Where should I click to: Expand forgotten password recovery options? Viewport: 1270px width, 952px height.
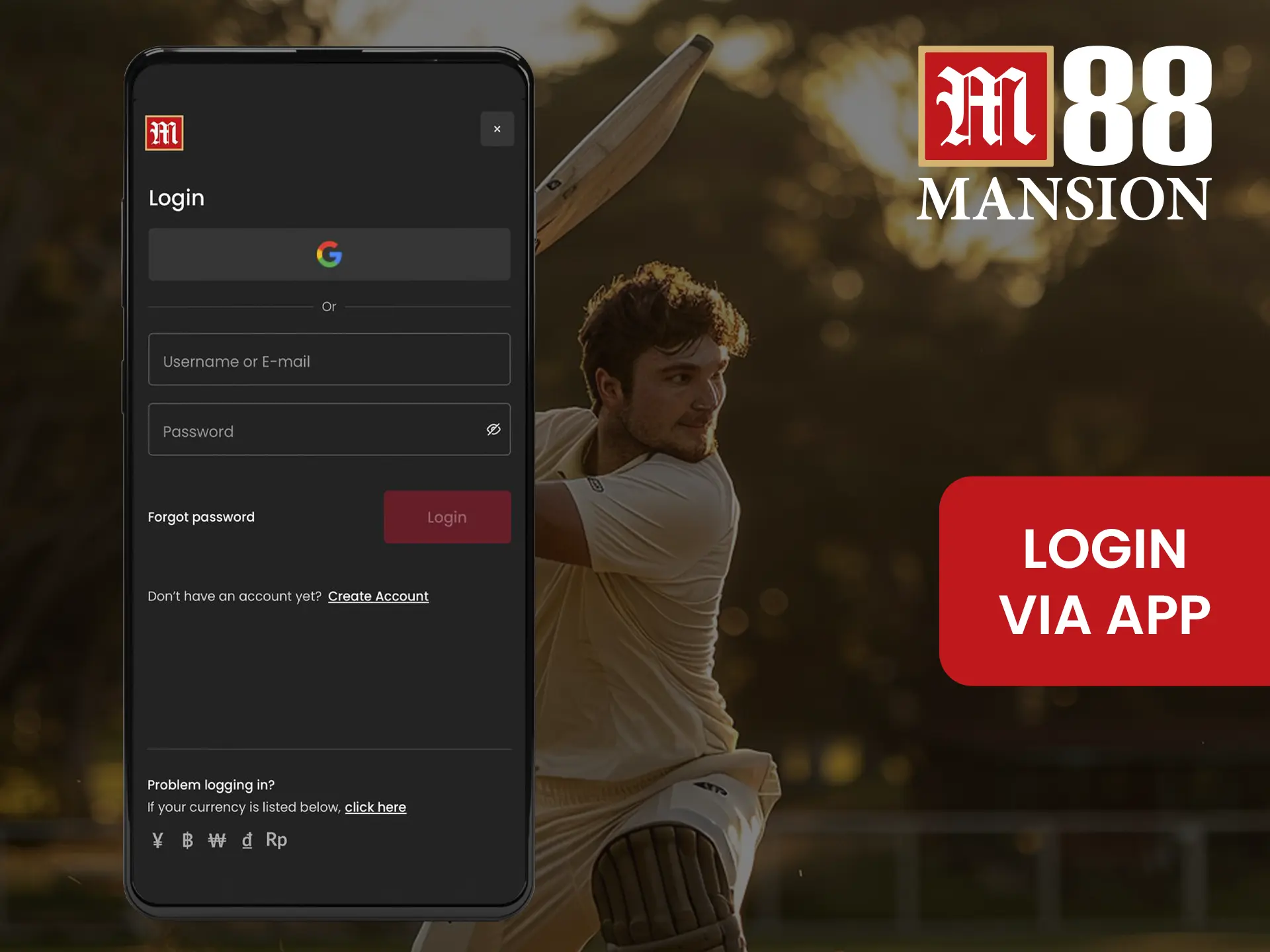(201, 517)
